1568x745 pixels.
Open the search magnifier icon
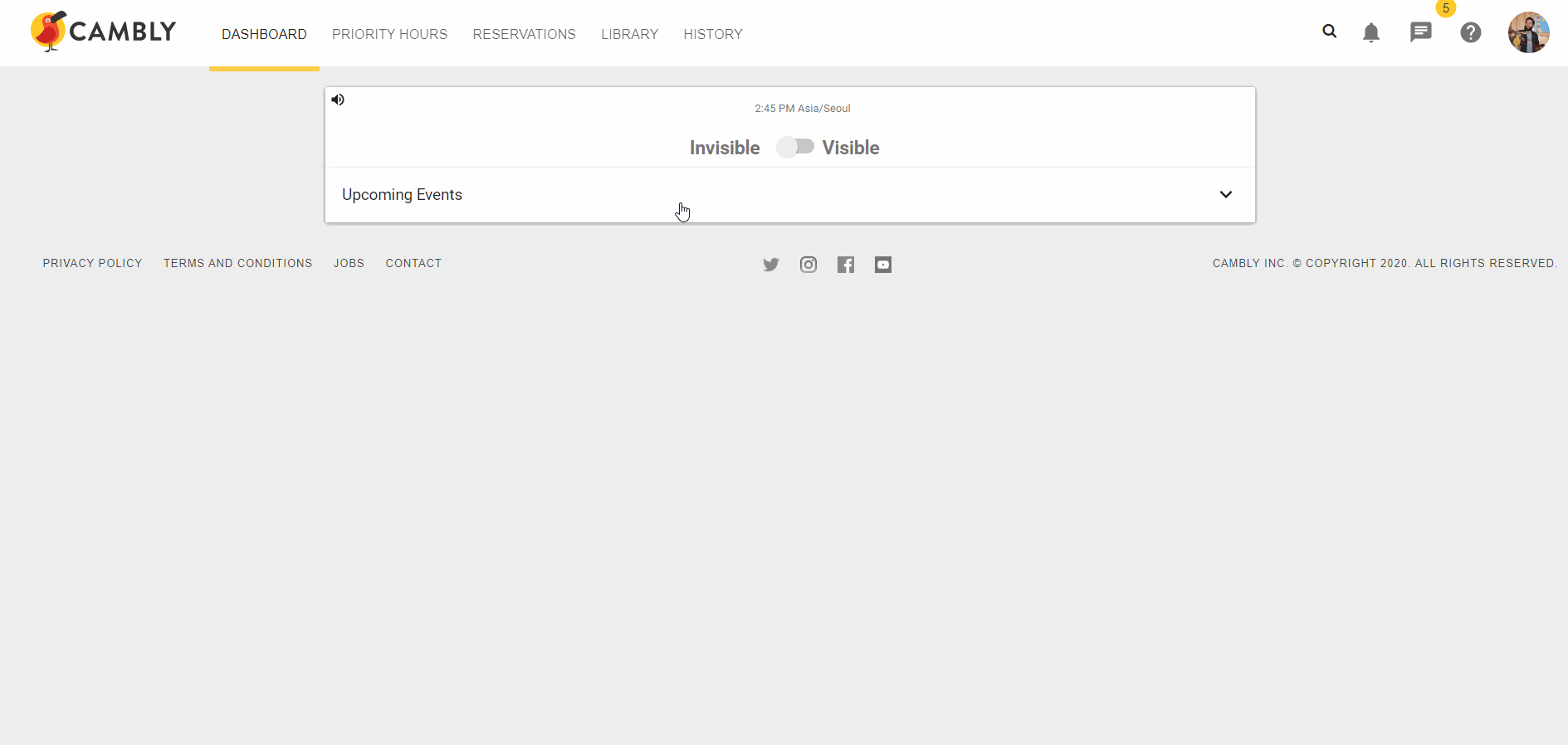(x=1330, y=32)
